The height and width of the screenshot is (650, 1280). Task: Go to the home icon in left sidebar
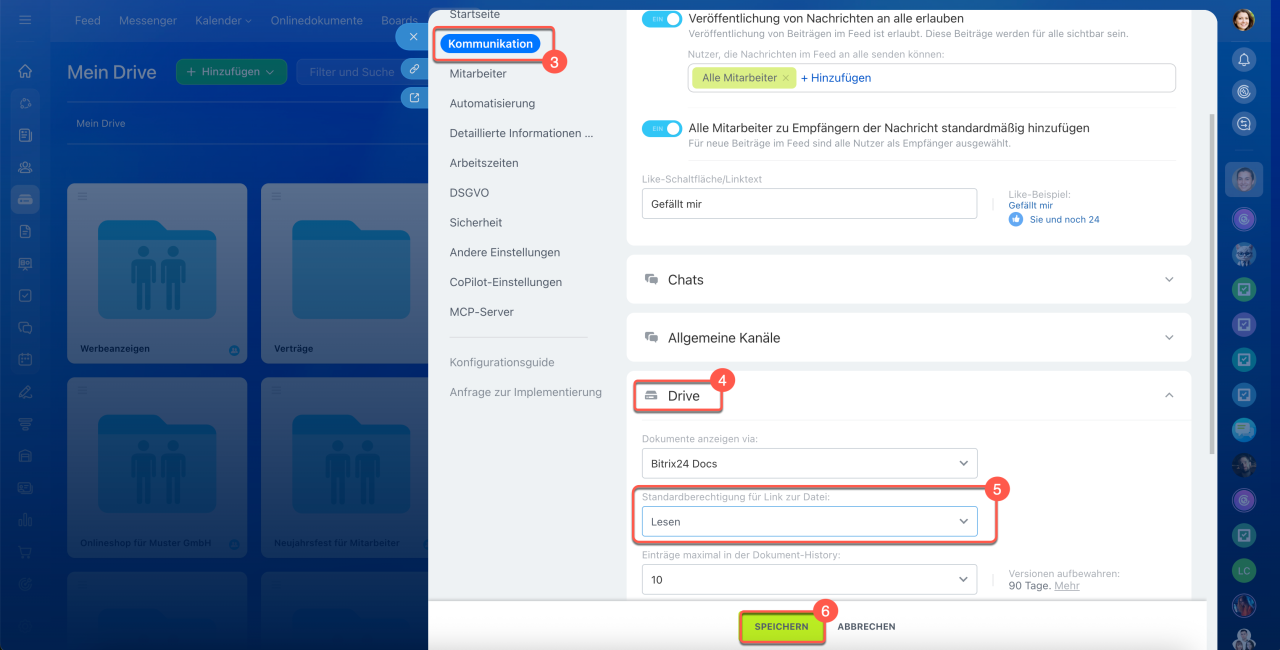coord(25,72)
